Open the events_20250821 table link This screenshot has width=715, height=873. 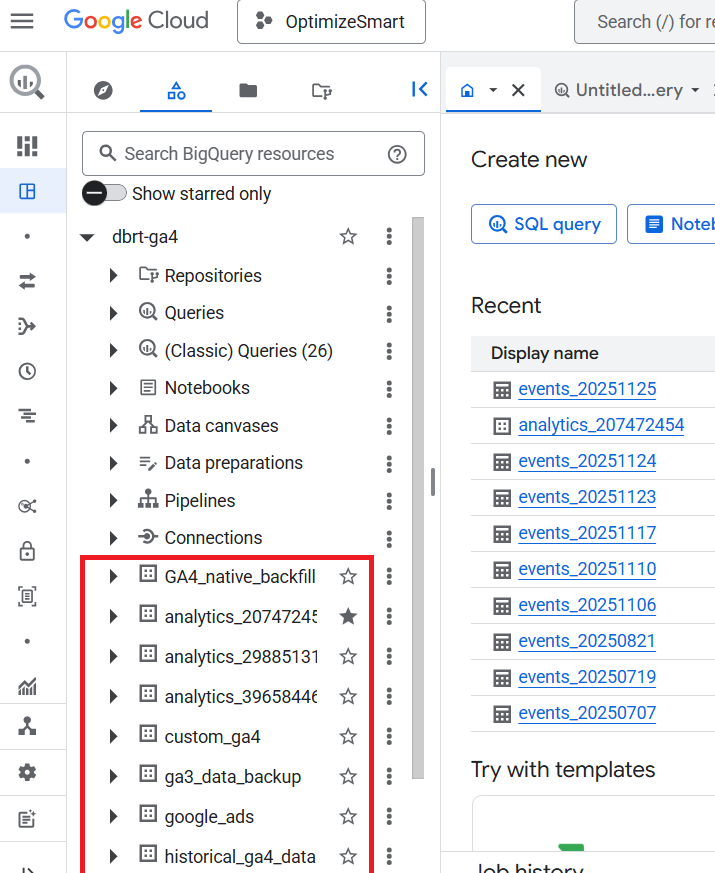pyautogui.click(x=586, y=641)
